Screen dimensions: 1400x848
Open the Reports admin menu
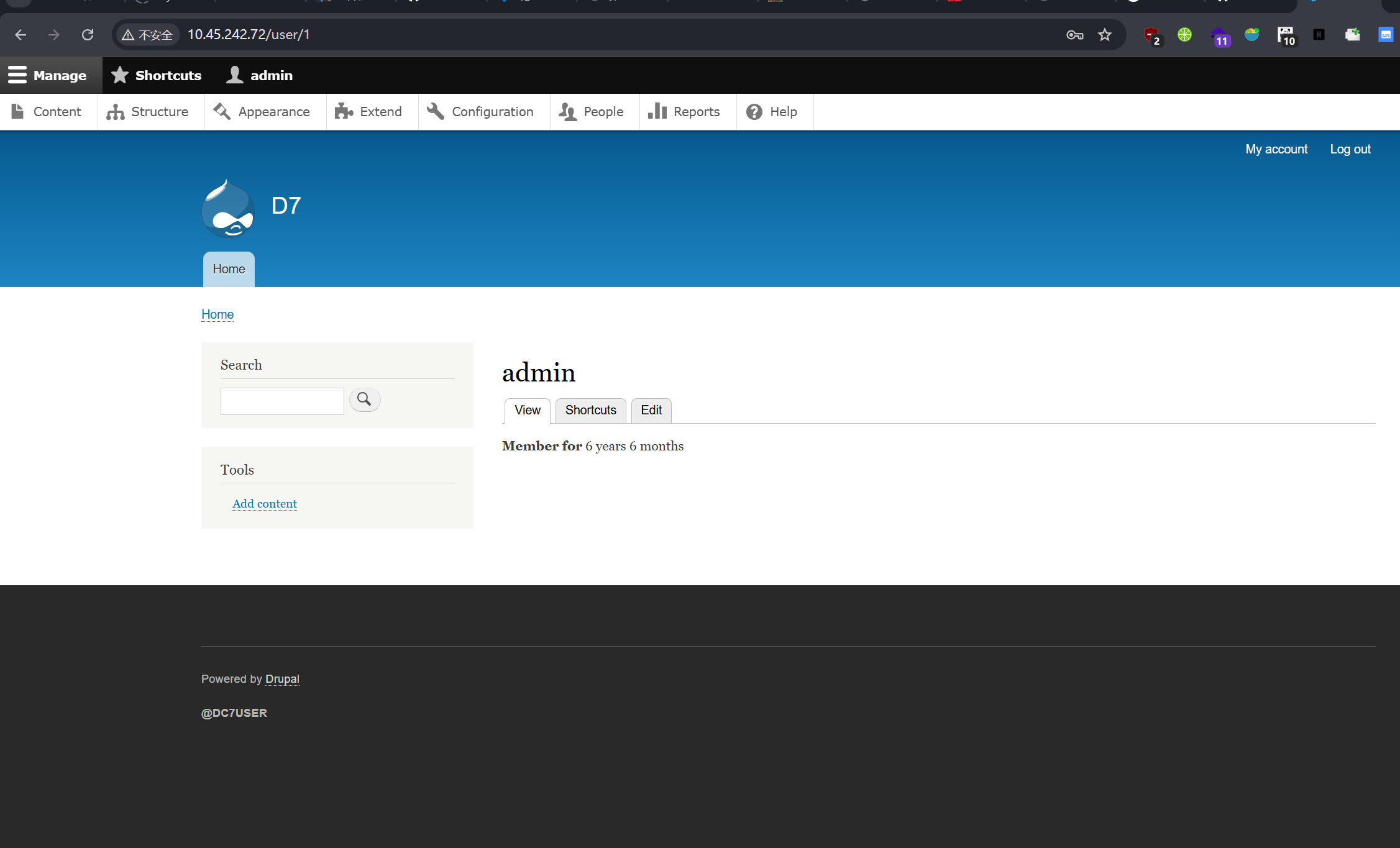tap(684, 112)
